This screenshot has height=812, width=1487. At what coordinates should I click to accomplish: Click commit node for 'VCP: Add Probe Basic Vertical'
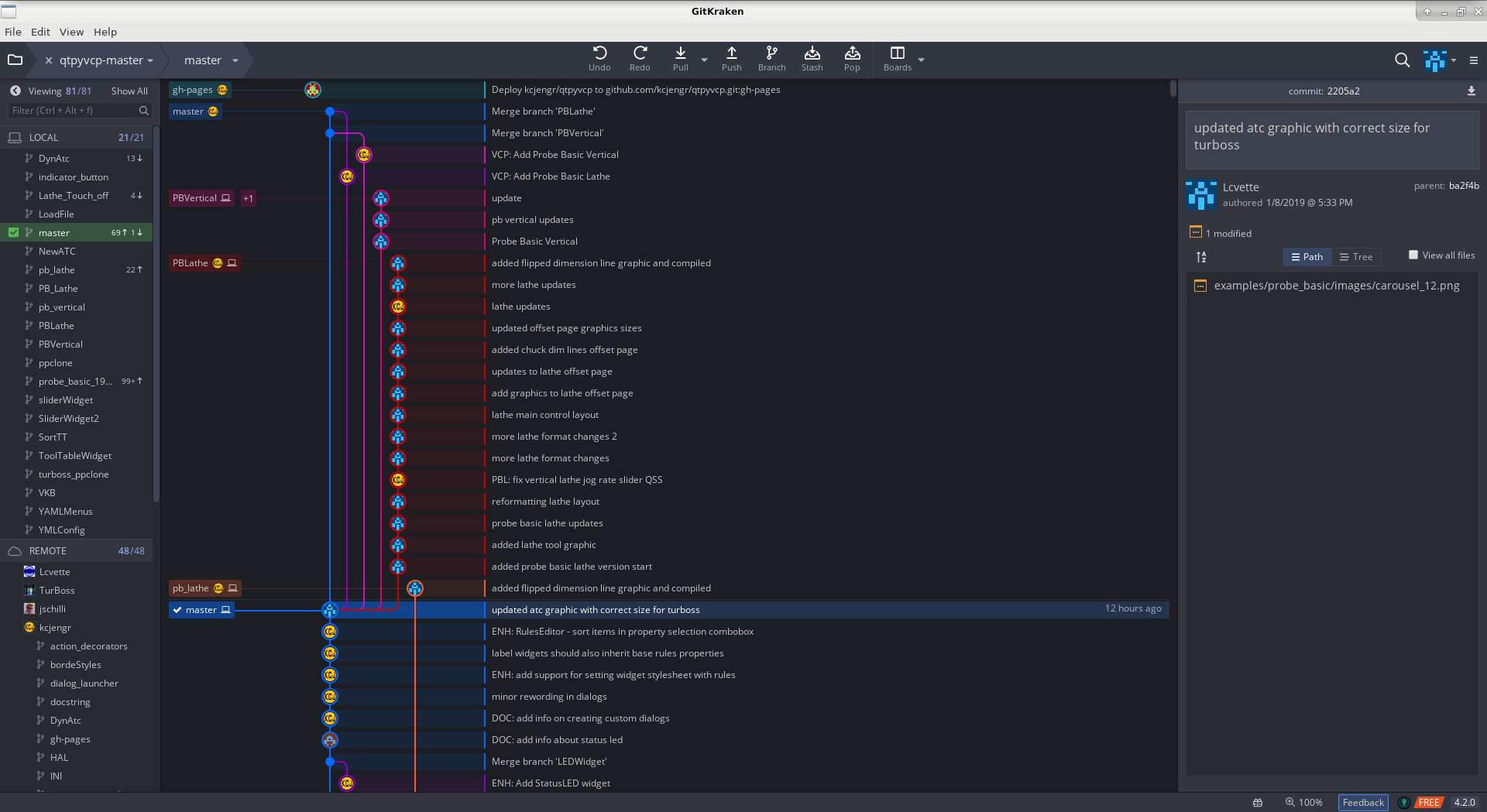(x=364, y=155)
